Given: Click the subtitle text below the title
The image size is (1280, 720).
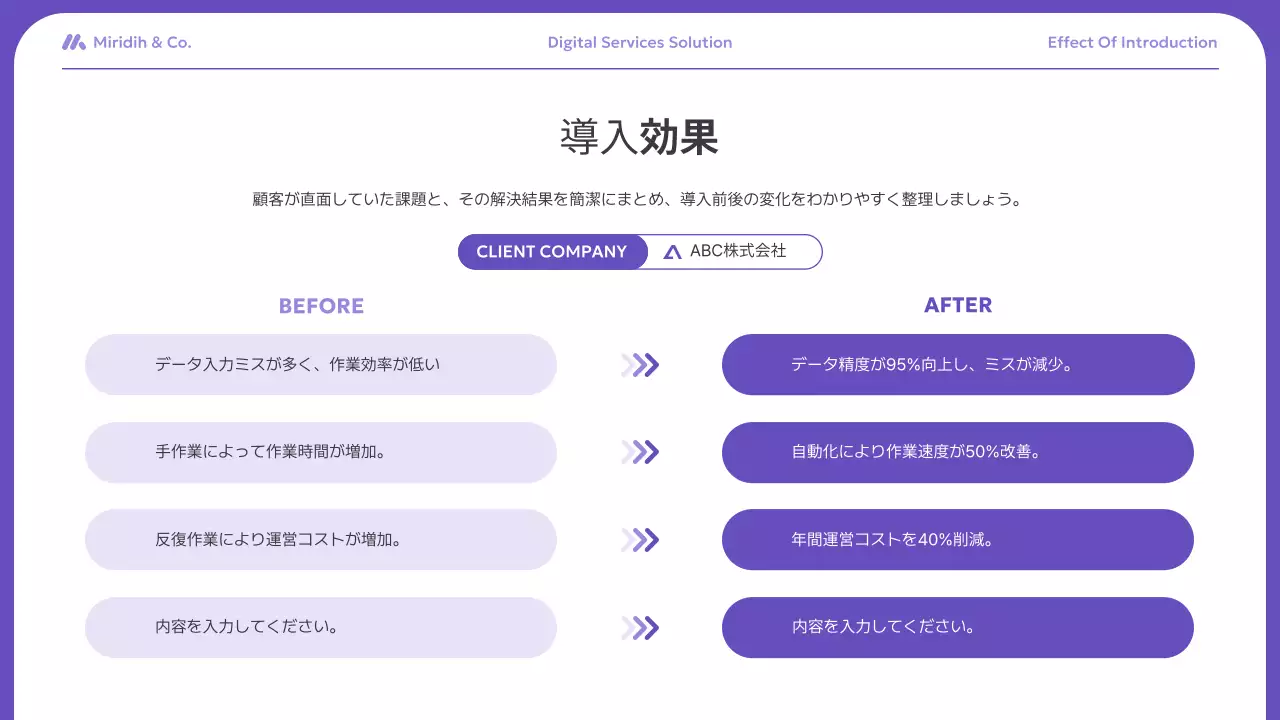Looking at the screenshot, I should click(639, 198).
